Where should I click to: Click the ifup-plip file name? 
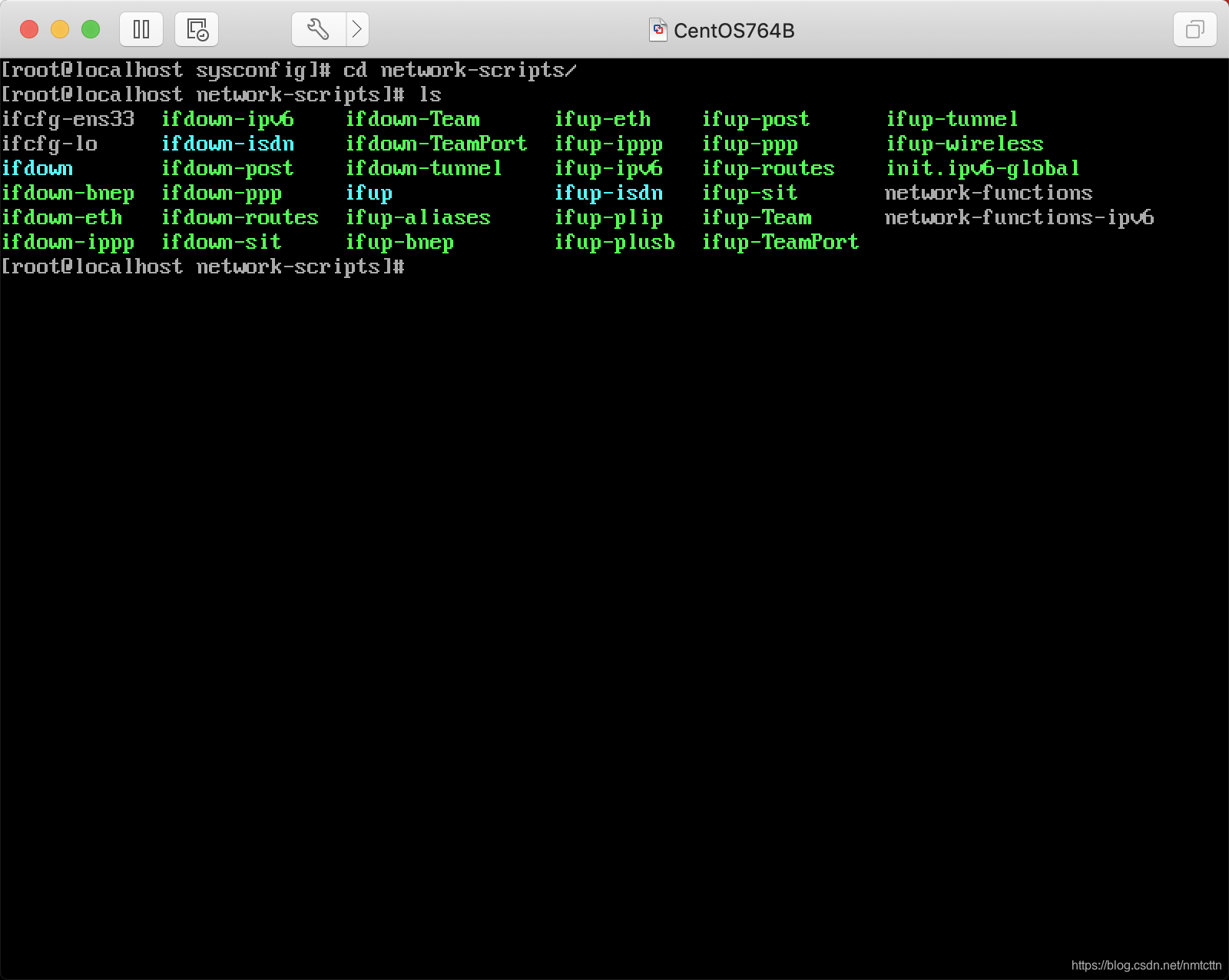point(609,217)
